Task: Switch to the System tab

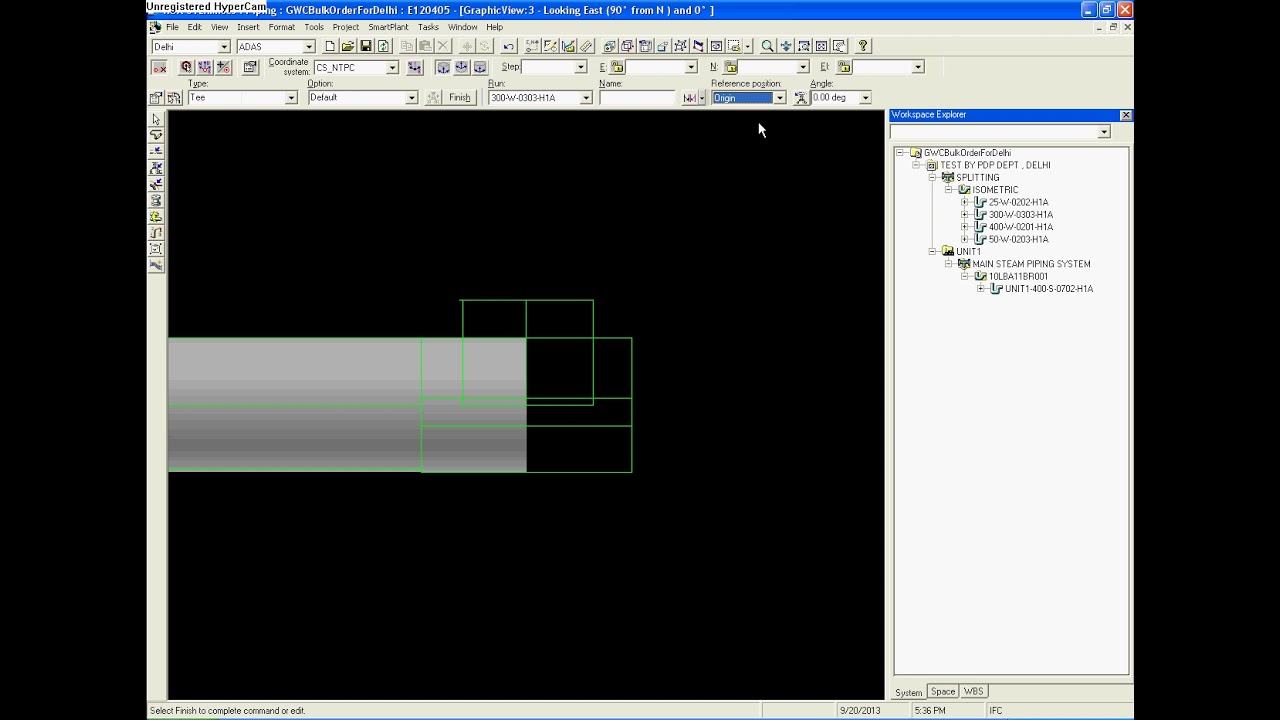Action: tap(908, 692)
